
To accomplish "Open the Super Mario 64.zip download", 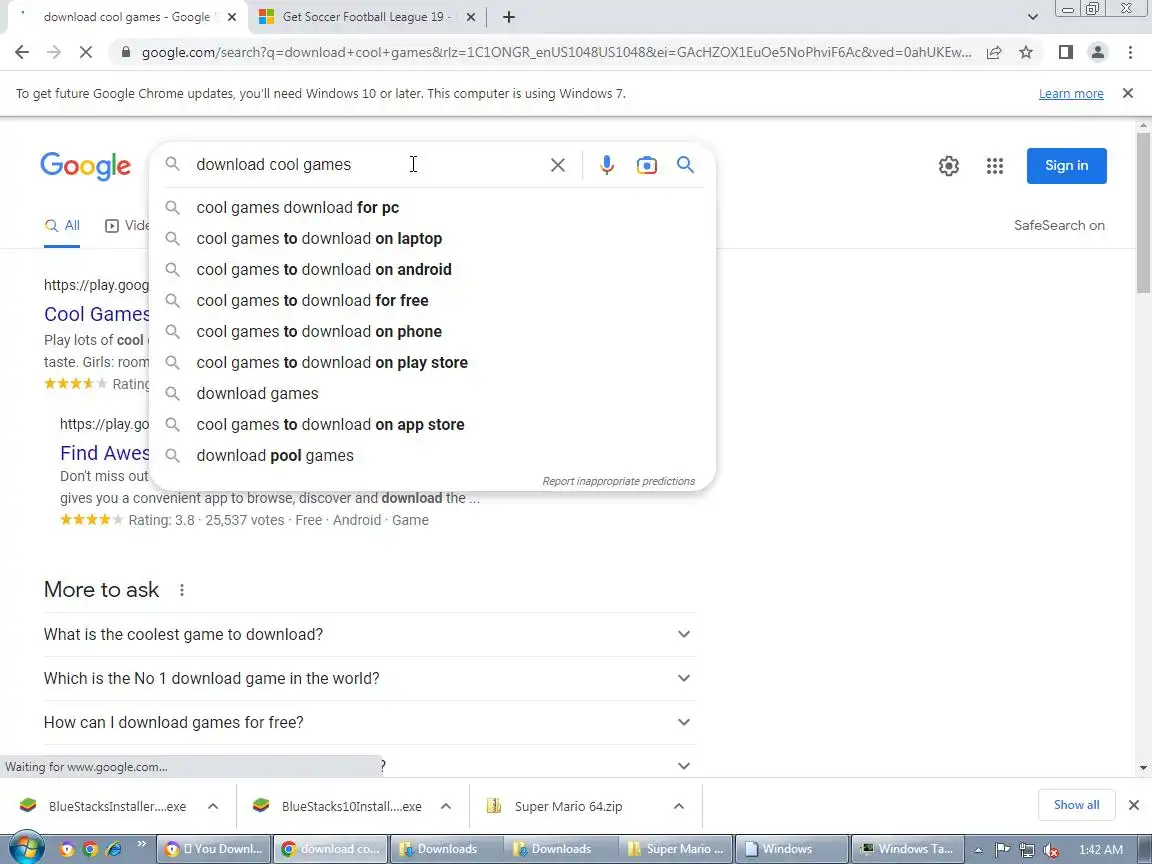I will (567, 806).
